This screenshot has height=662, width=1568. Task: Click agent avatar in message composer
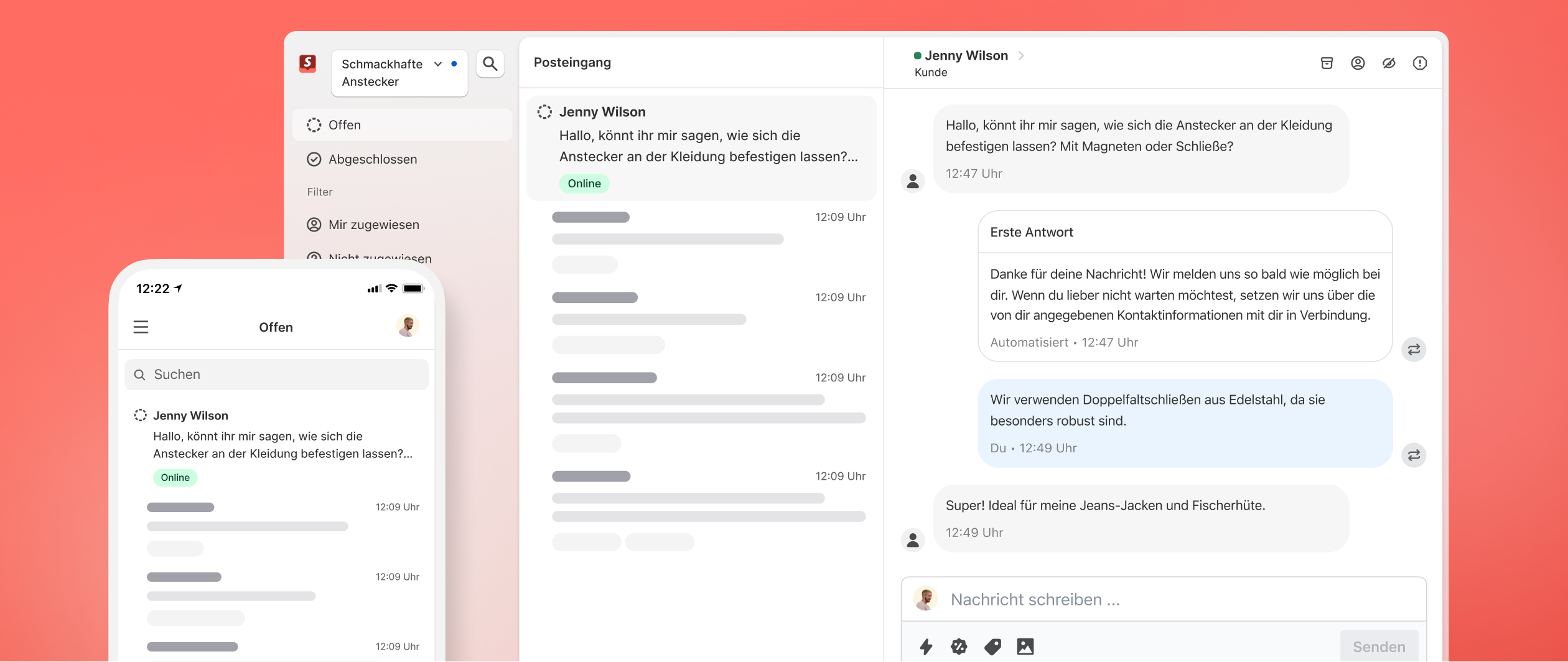(x=926, y=599)
